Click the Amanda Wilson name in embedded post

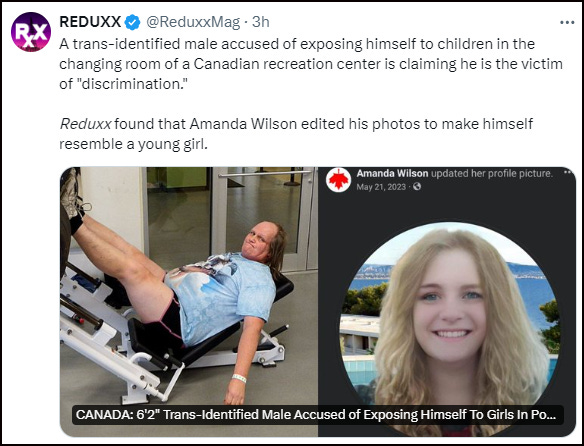[x=392, y=173]
